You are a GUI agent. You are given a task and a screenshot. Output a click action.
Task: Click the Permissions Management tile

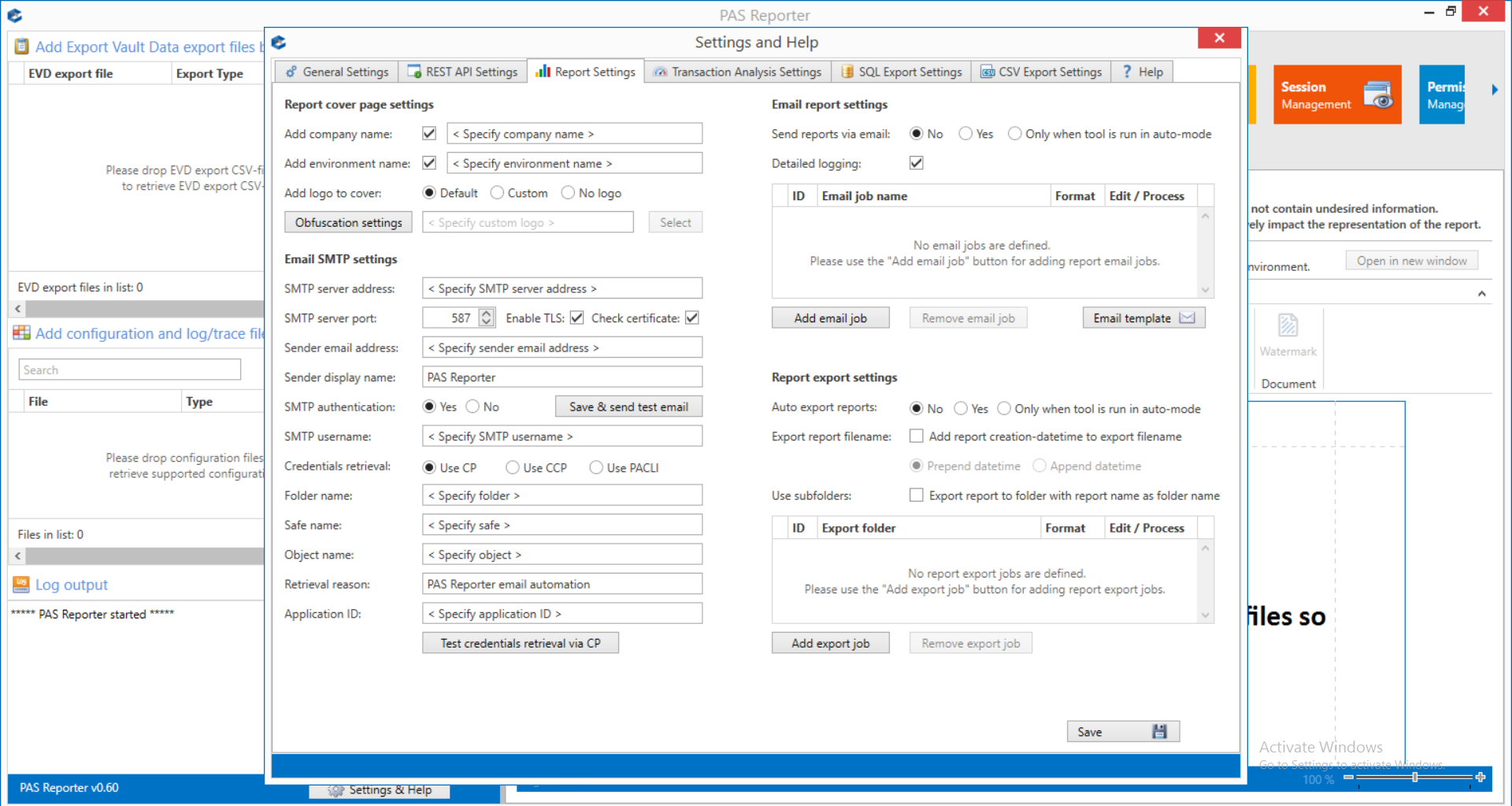[1442, 95]
